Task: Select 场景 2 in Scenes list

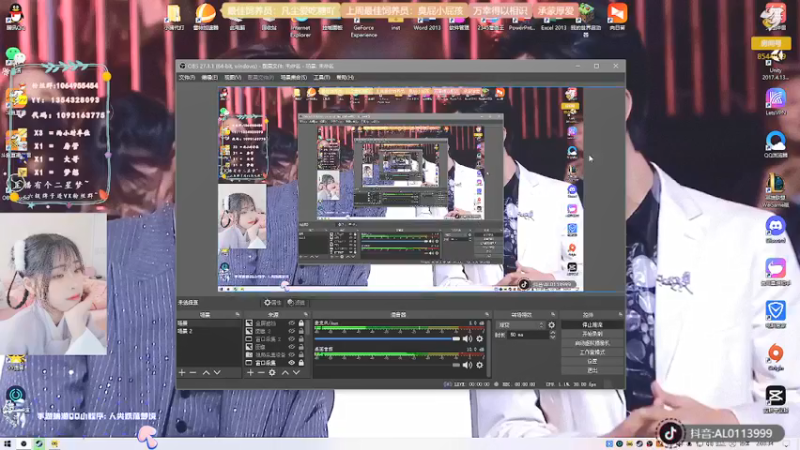Action: [x=209, y=331]
